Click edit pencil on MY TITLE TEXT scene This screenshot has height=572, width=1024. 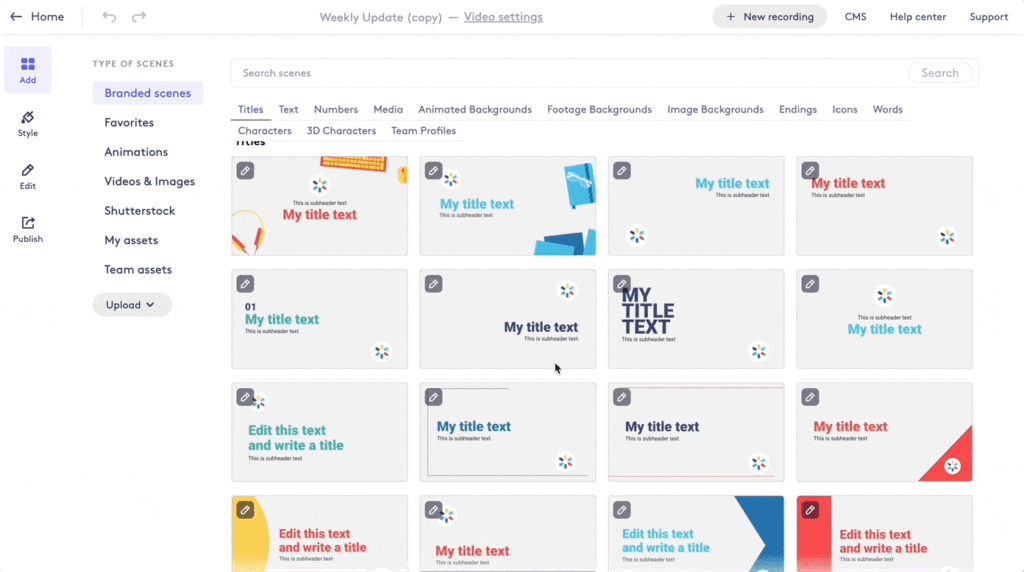[x=621, y=284]
